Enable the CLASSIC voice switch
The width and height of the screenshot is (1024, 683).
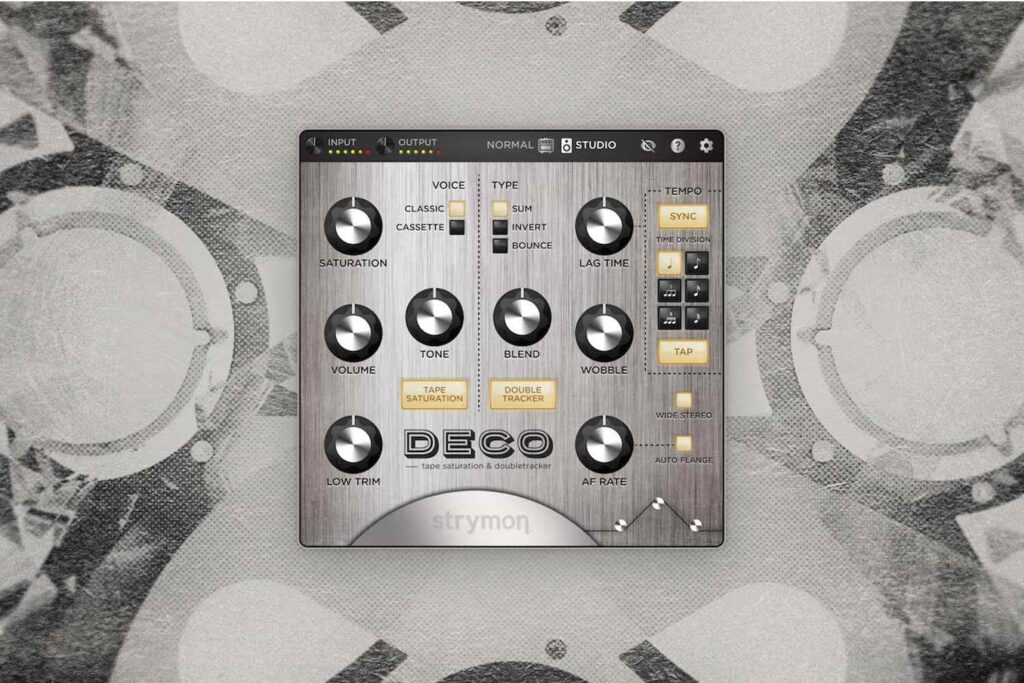pyautogui.click(x=457, y=208)
